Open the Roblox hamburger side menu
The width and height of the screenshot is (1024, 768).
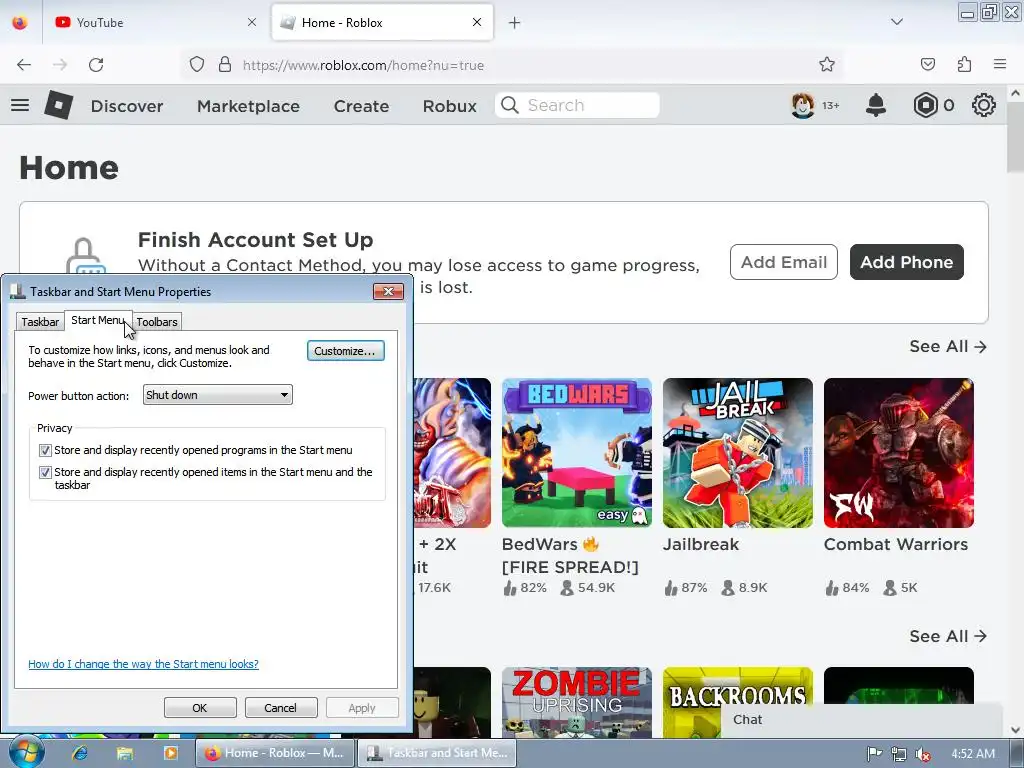(x=20, y=105)
